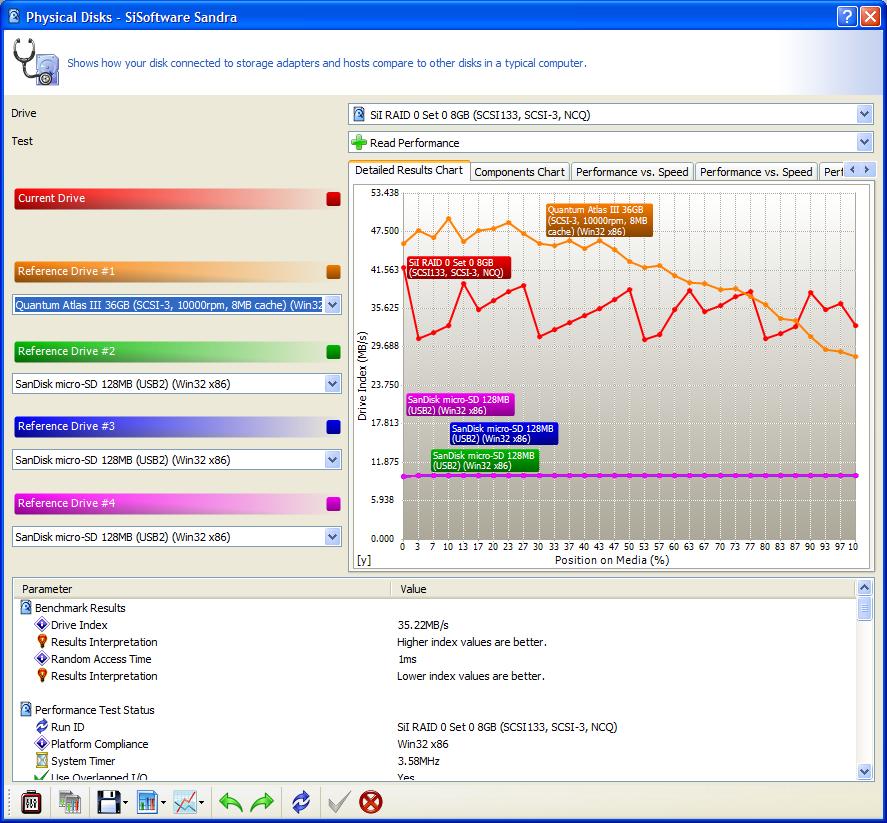Open the second Performance vs. Speed tab
The width and height of the screenshot is (887, 823).
point(756,172)
